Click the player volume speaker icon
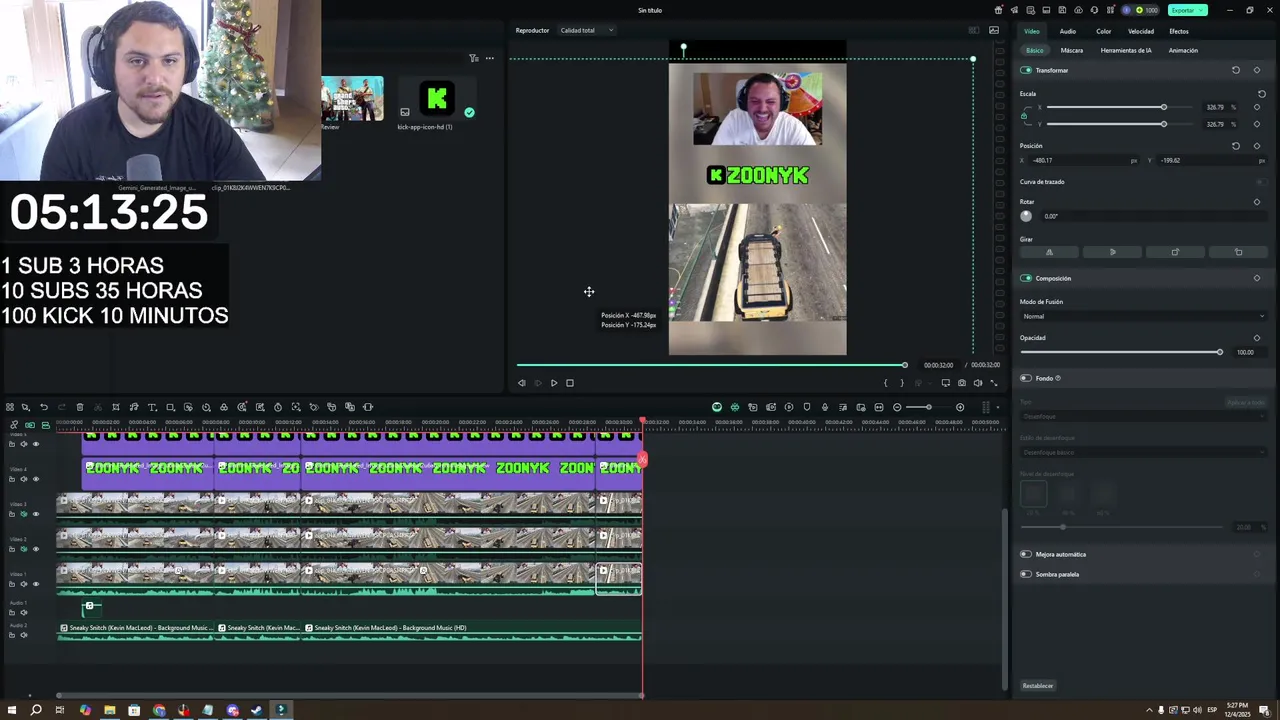The image size is (1280, 720). (x=978, y=383)
